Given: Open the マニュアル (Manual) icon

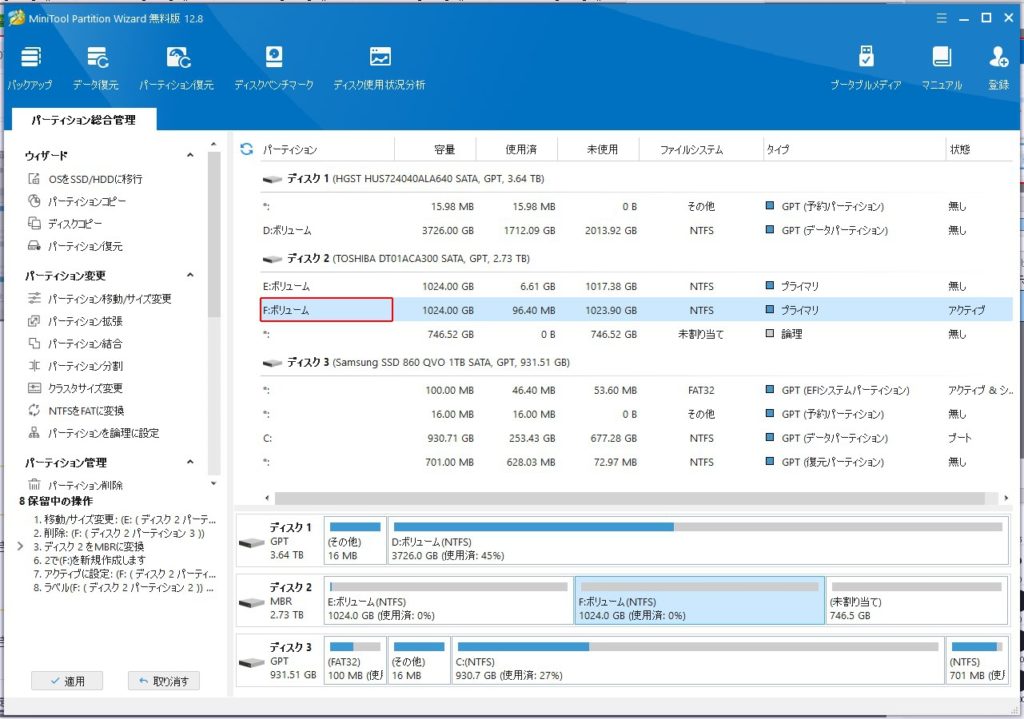Looking at the screenshot, I should pyautogui.click(x=941, y=68).
